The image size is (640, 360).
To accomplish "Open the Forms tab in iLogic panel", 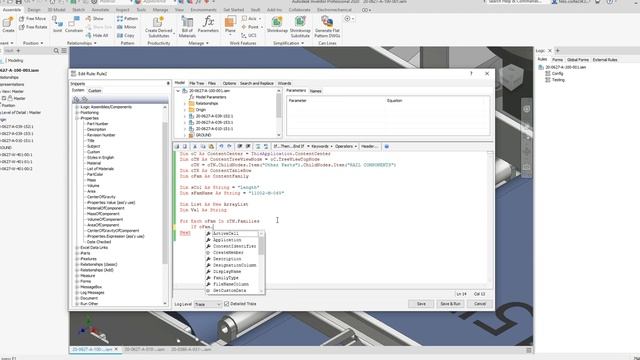I will pyautogui.click(x=557, y=60).
